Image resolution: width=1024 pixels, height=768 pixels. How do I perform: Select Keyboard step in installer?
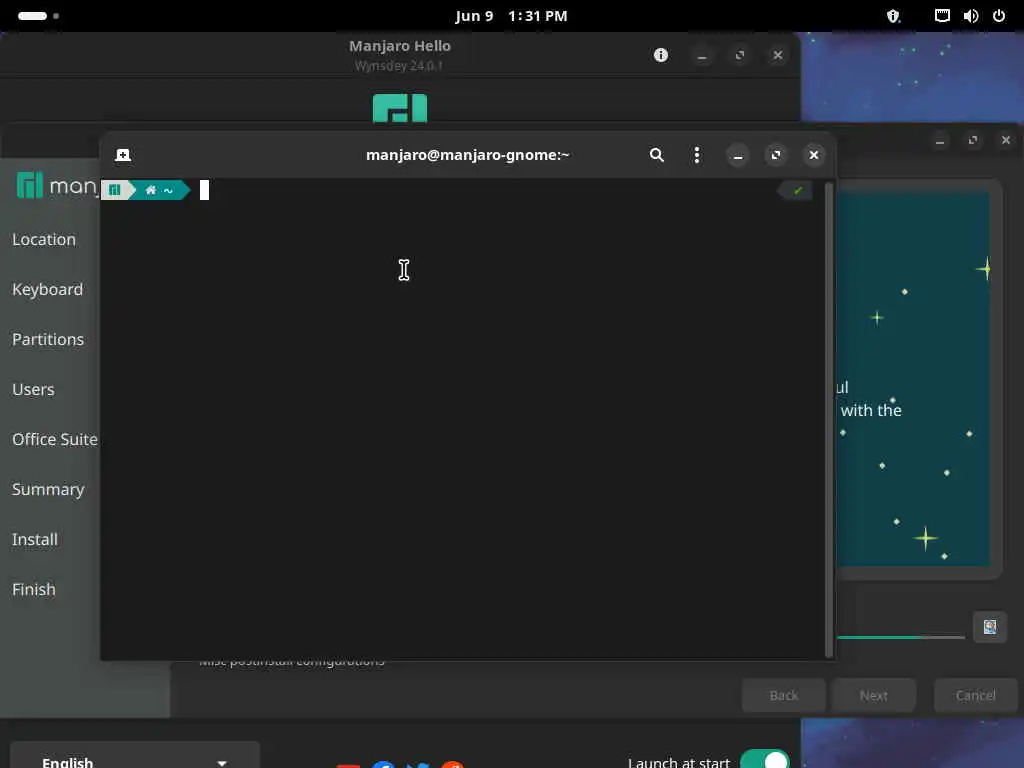(48, 289)
